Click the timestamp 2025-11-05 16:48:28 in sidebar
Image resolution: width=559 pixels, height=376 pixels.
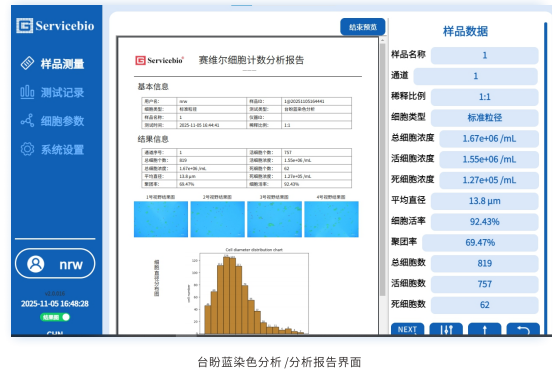pyautogui.click(x=55, y=304)
